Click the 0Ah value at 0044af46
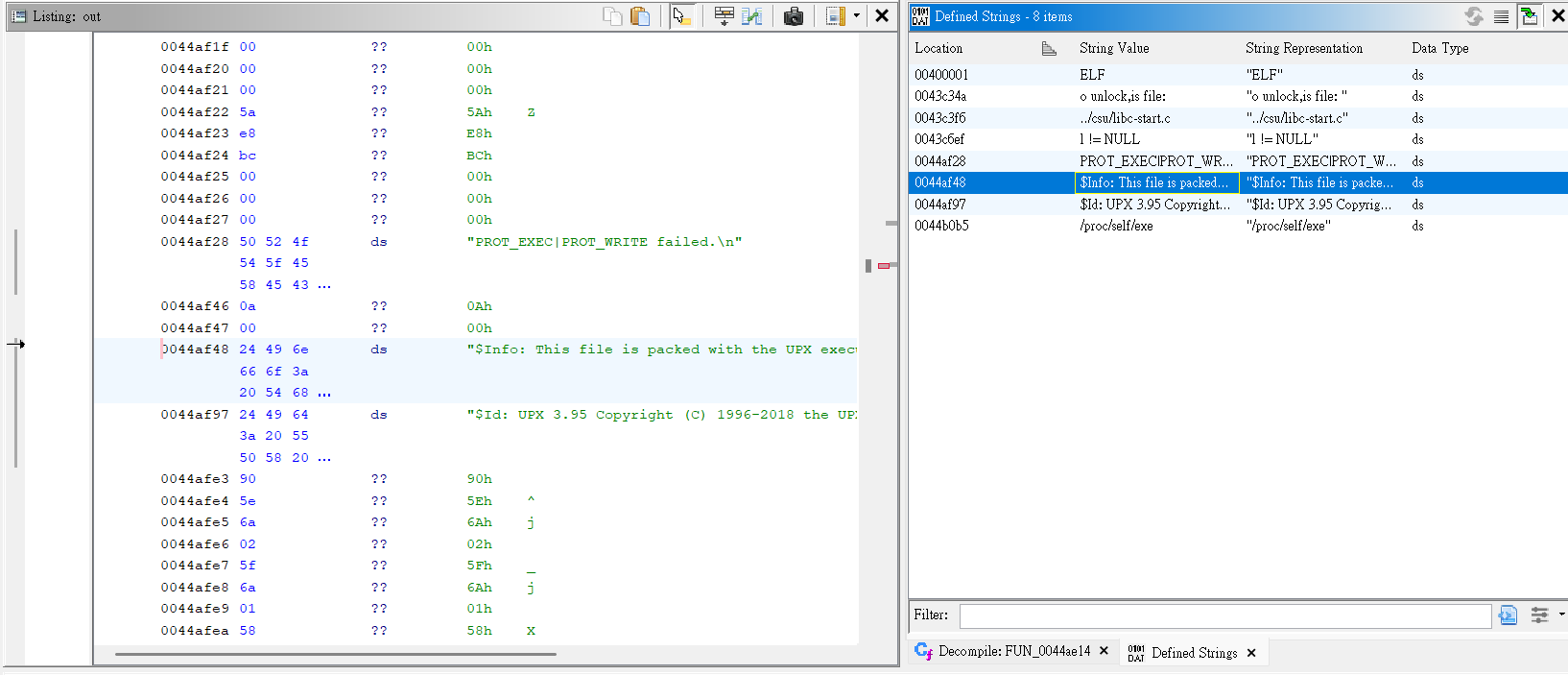The height and width of the screenshot is (675, 1568). click(480, 306)
